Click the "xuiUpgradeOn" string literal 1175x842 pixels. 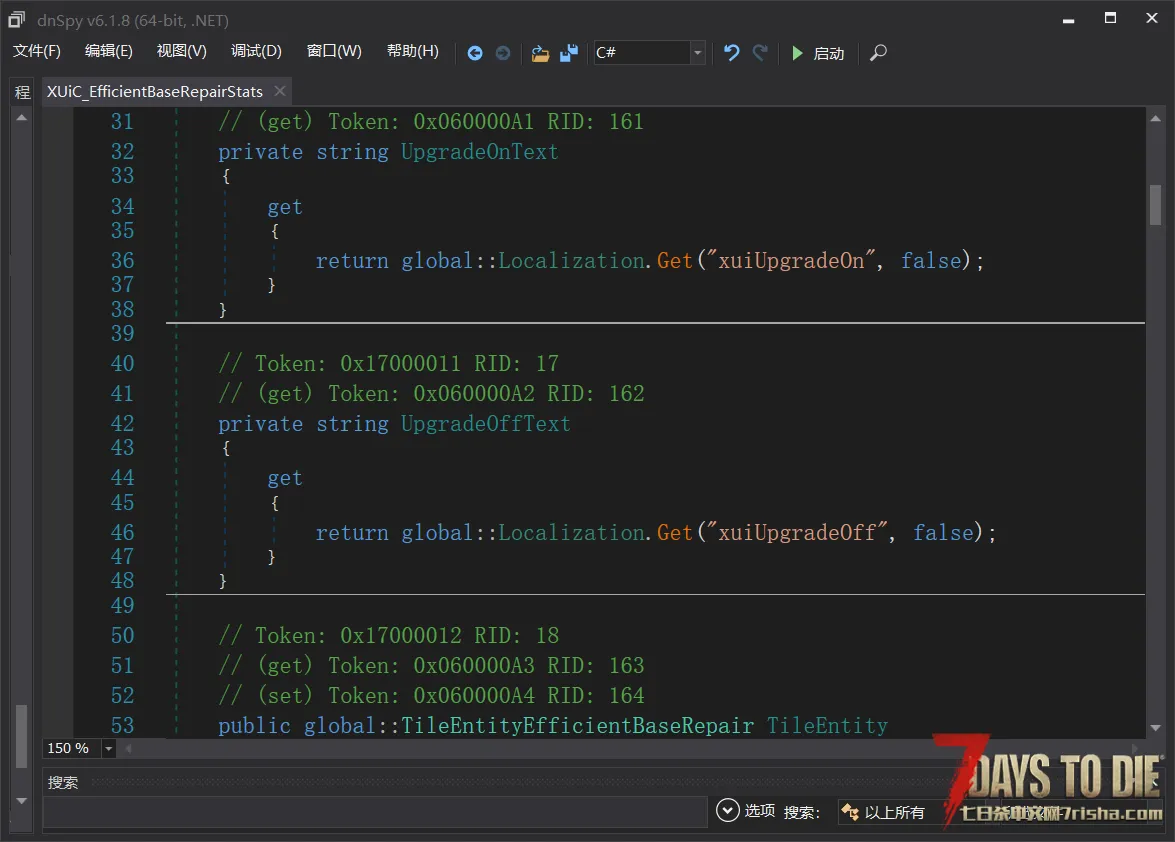791,260
